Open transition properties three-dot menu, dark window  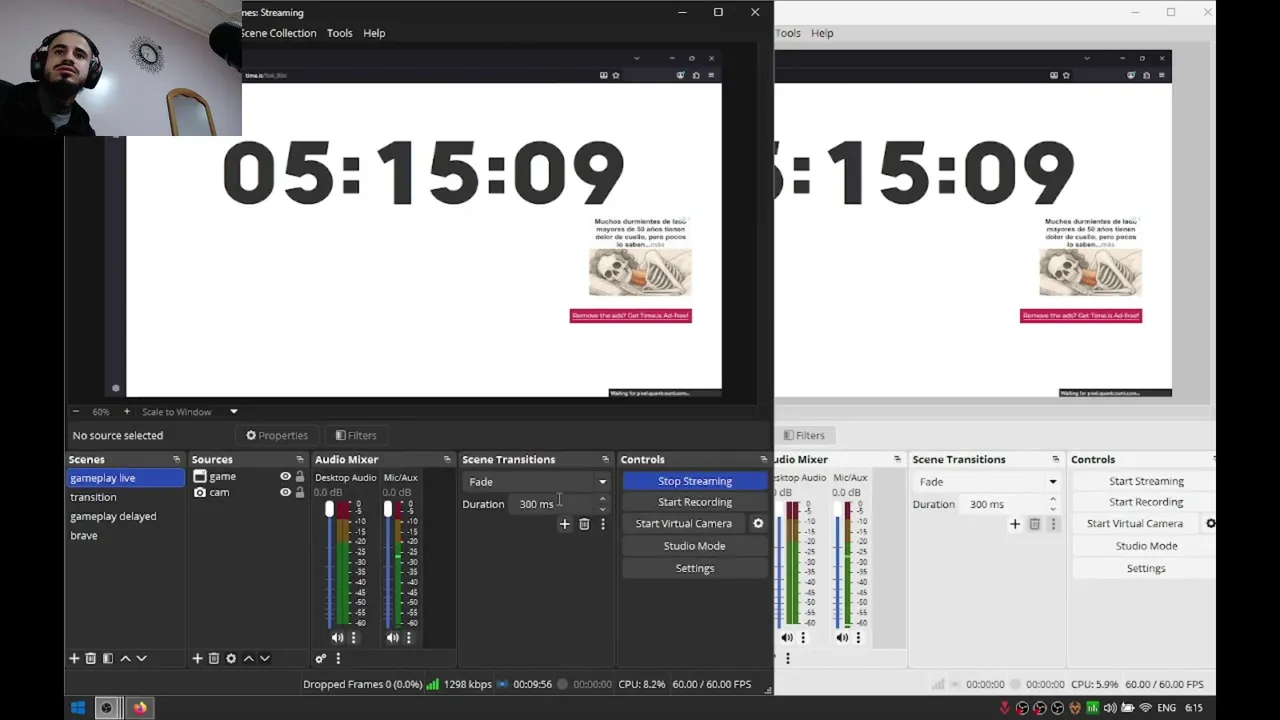coord(602,524)
